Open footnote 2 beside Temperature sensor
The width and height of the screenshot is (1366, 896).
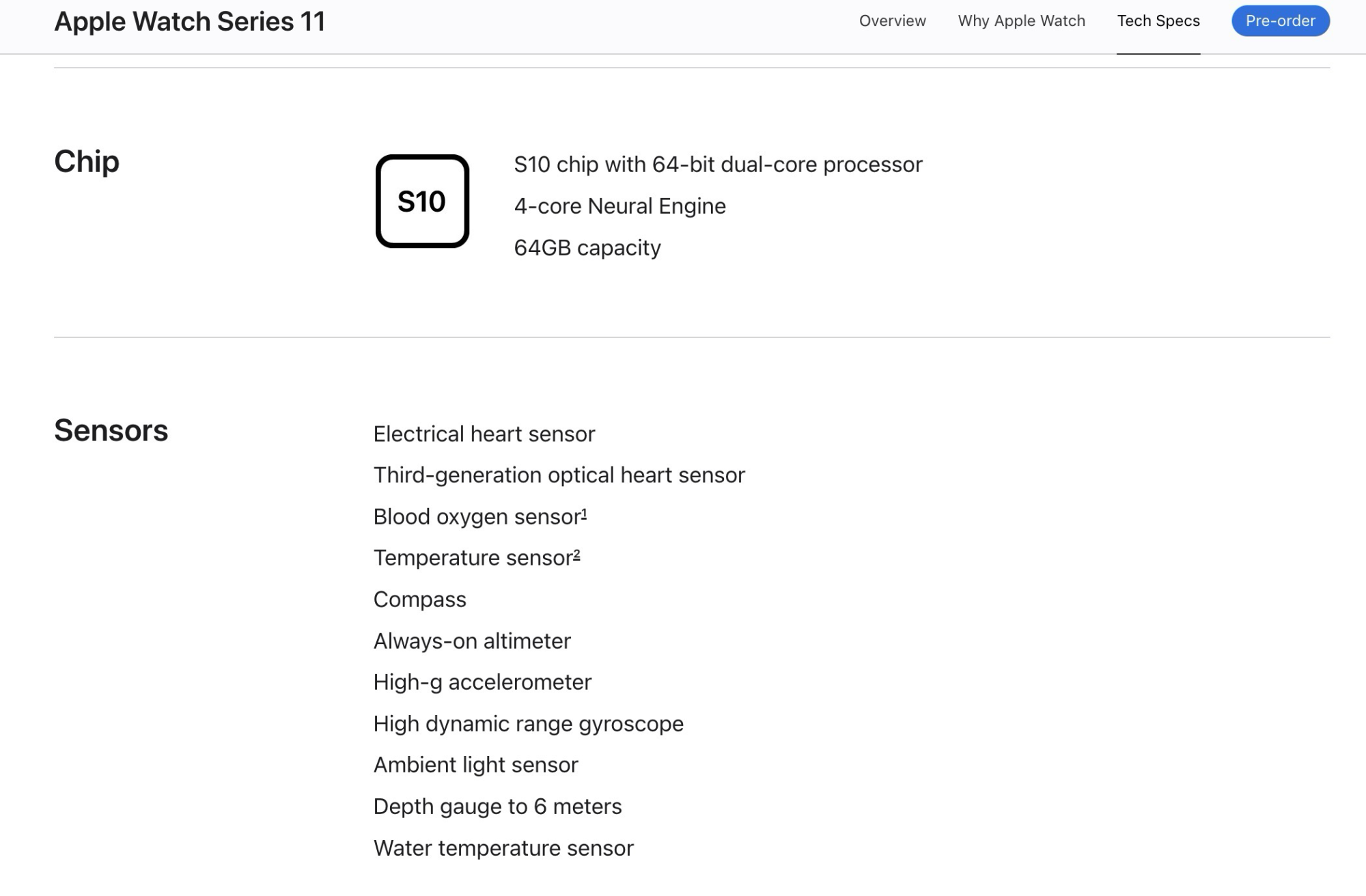click(x=576, y=555)
